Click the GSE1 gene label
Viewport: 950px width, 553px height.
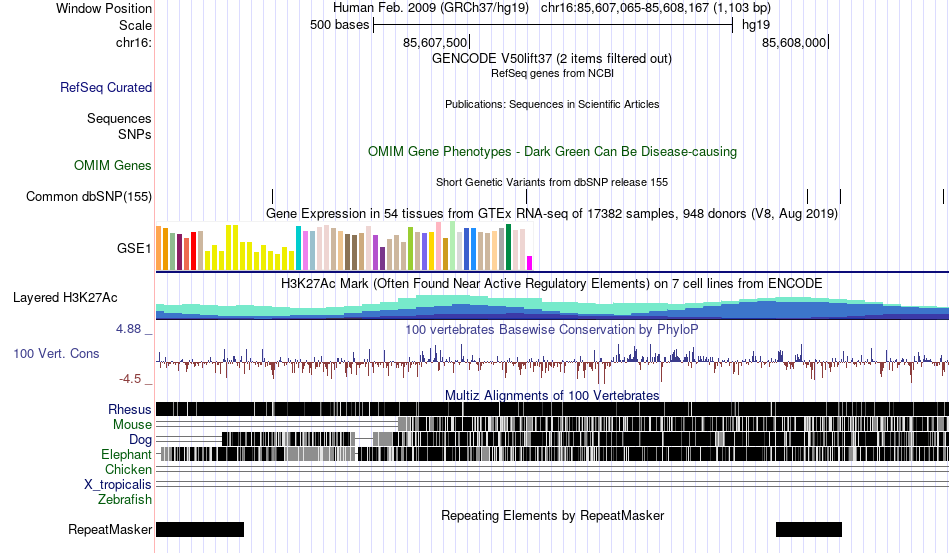(134, 248)
